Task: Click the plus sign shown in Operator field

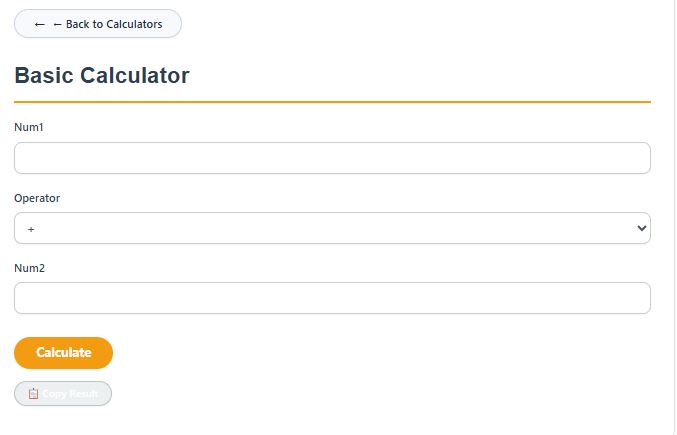Action: click(31, 229)
